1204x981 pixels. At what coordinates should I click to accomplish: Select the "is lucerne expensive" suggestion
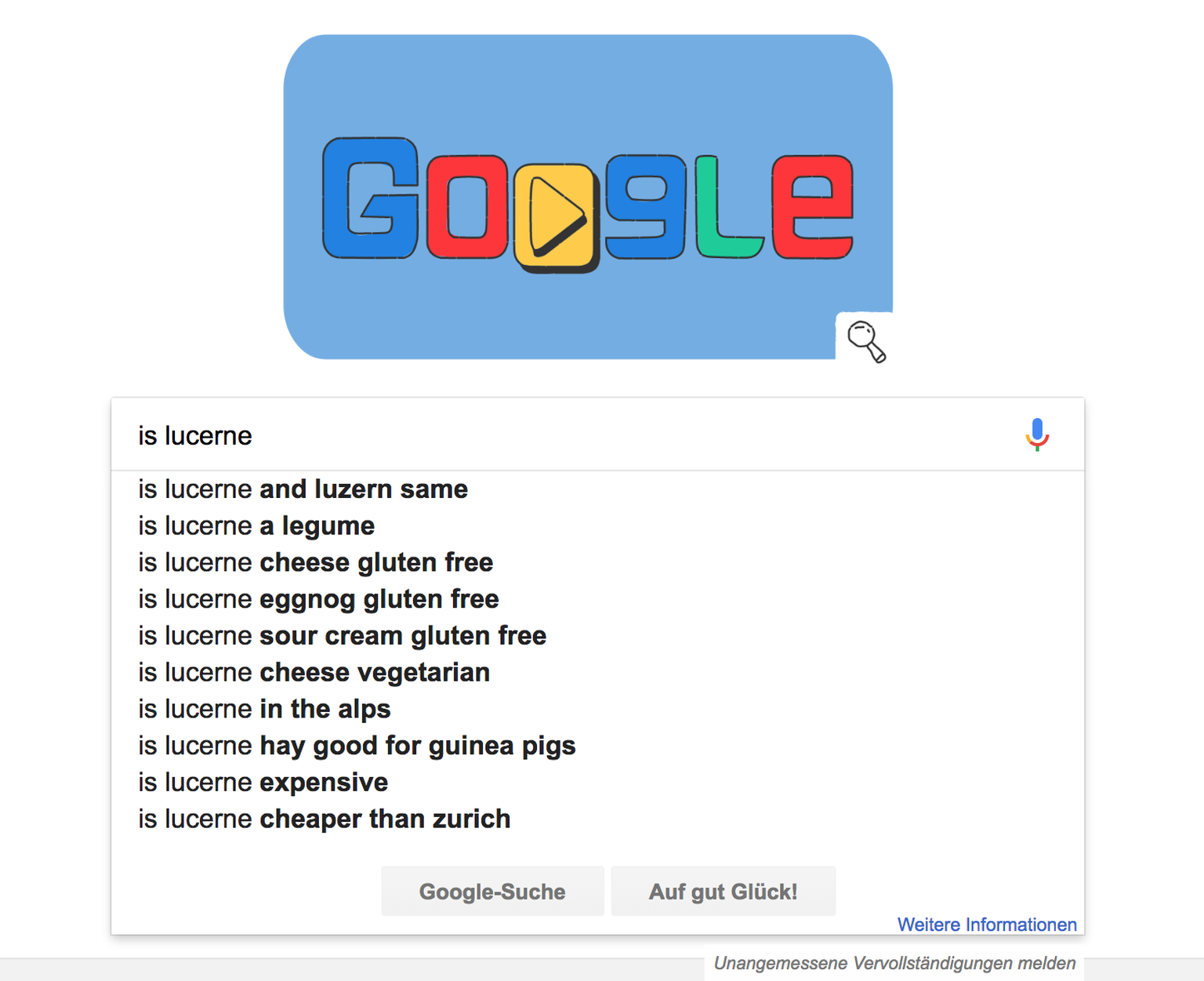click(x=263, y=783)
